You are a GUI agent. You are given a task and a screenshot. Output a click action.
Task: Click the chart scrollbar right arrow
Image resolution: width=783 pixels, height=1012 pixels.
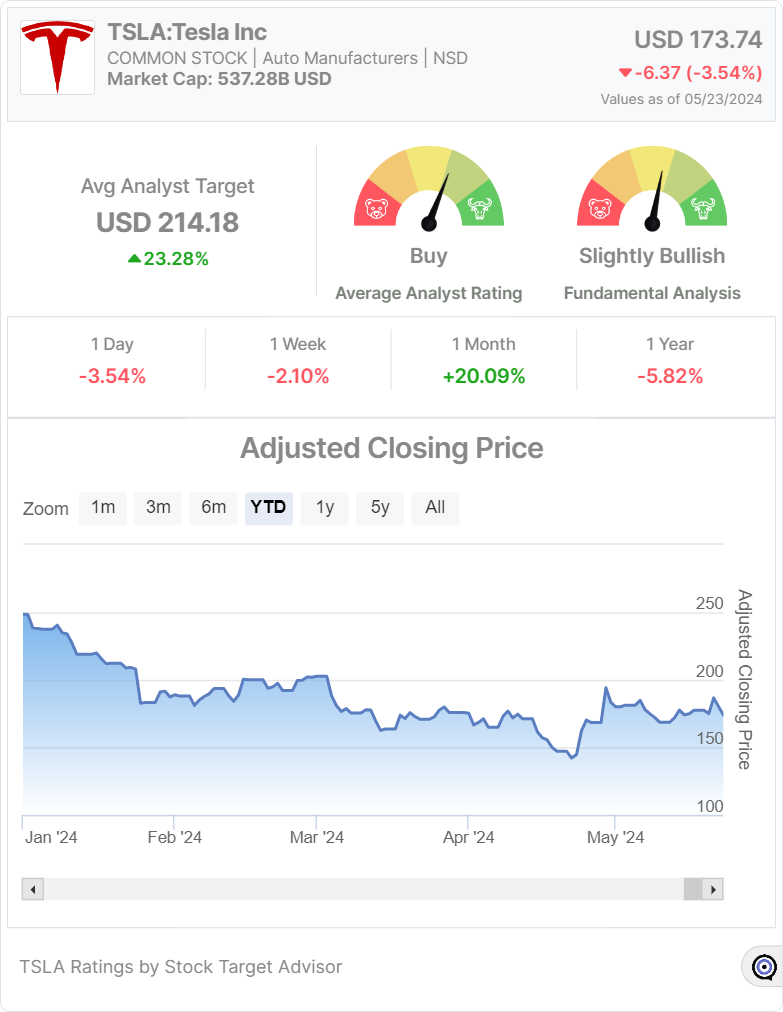(713, 889)
